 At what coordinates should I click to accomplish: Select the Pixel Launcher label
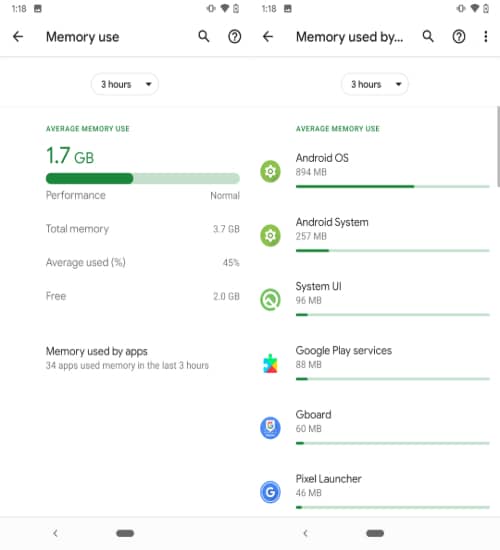328,479
